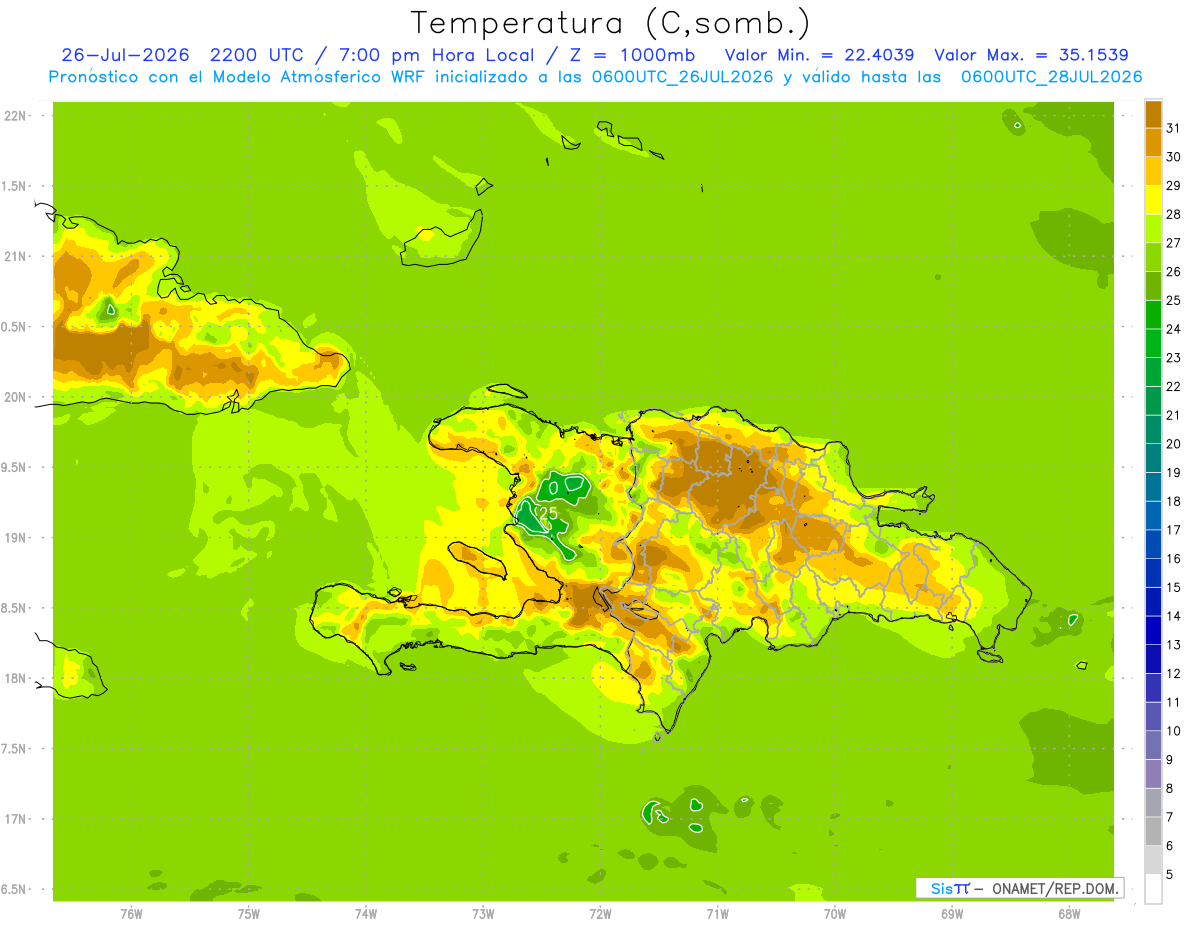Click the '12' value on the color scale

point(1173,673)
